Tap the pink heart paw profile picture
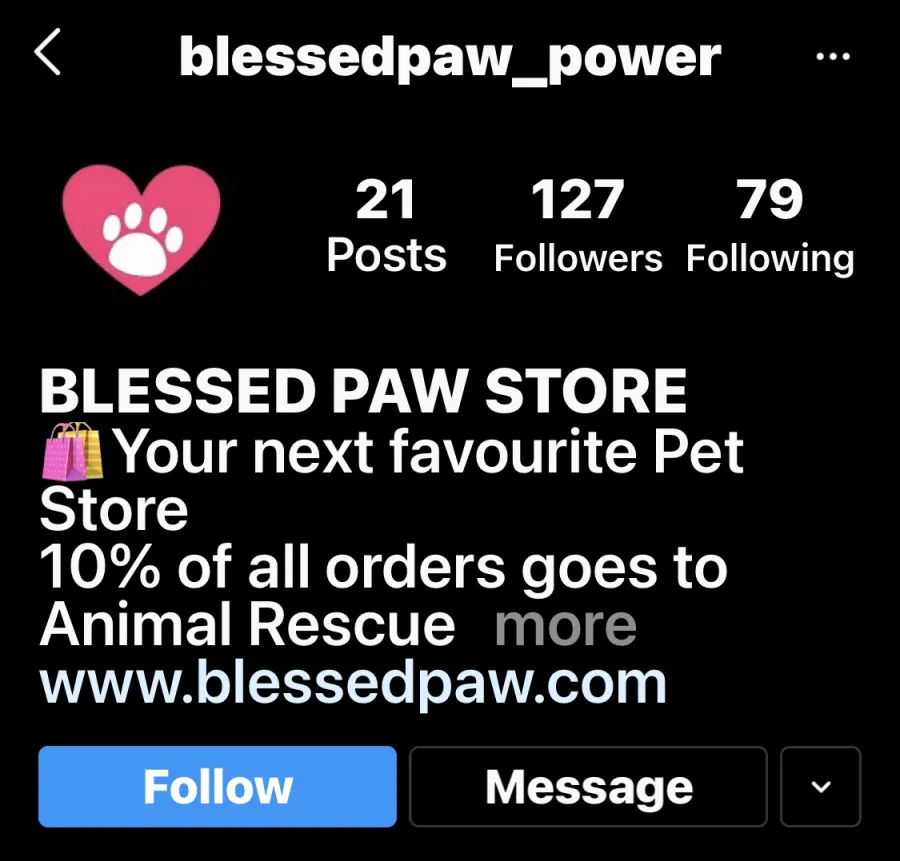 coord(141,230)
